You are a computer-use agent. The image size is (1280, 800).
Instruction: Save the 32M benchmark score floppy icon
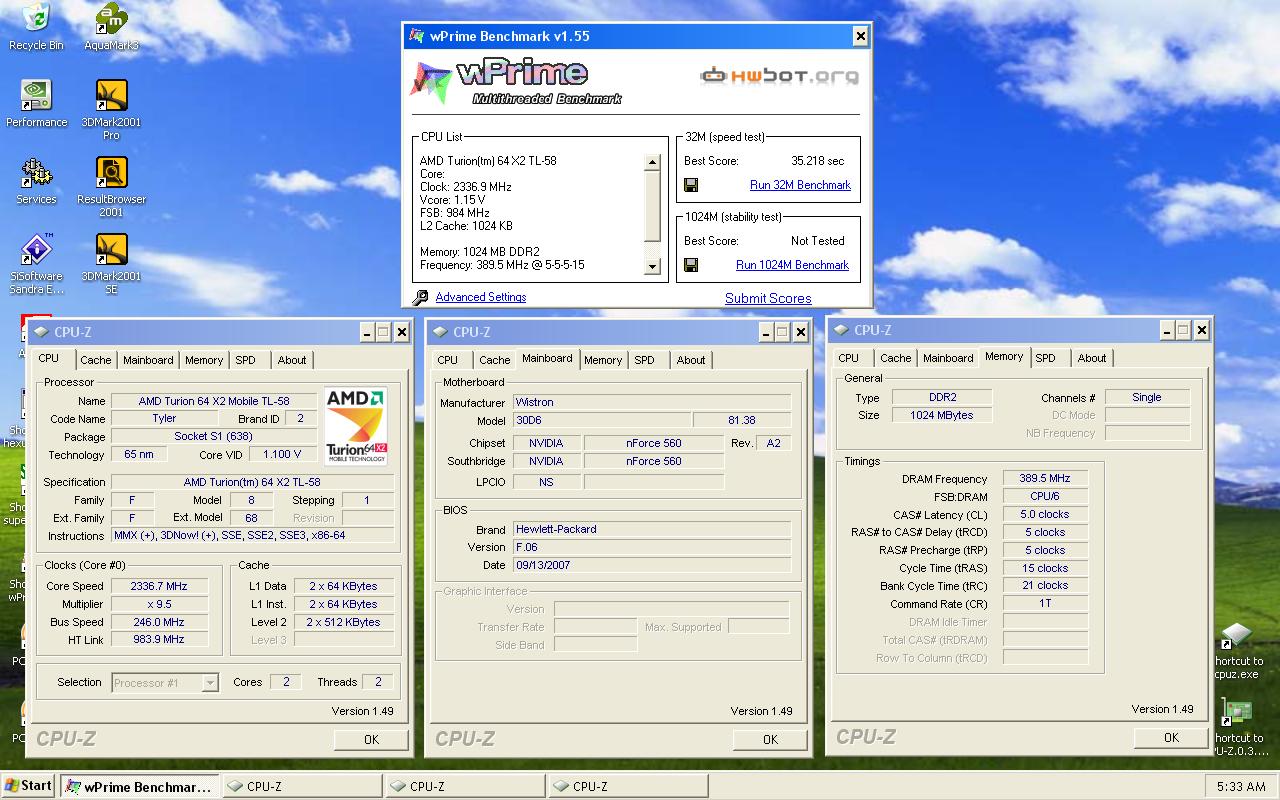[x=691, y=185]
